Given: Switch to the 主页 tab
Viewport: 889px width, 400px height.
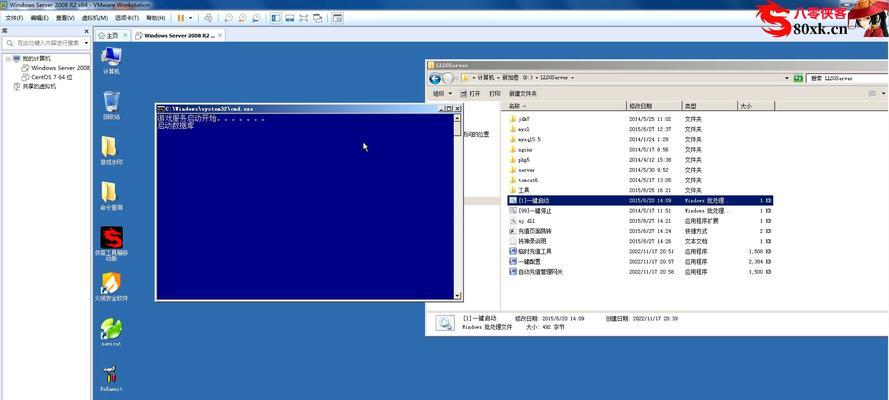Looking at the screenshot, I should pyautogui.click(x=109, y=35).
